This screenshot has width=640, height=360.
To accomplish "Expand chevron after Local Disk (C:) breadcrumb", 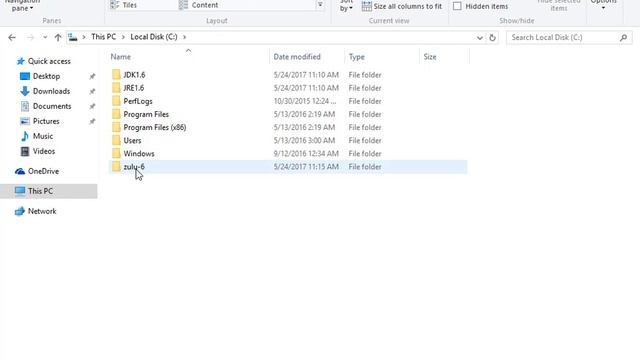I will 184,37.
